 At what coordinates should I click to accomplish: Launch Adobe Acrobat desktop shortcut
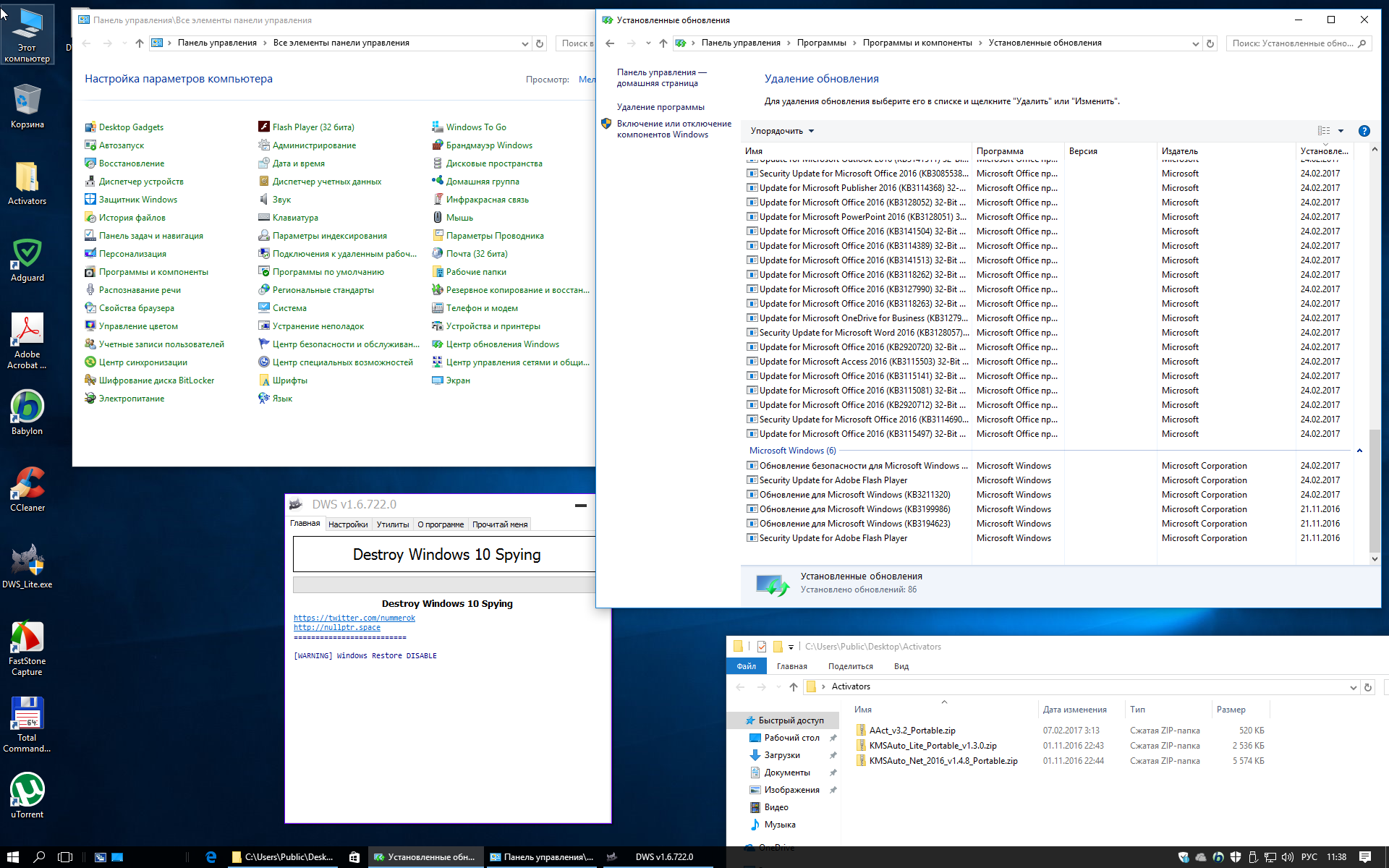coord(27,341)
